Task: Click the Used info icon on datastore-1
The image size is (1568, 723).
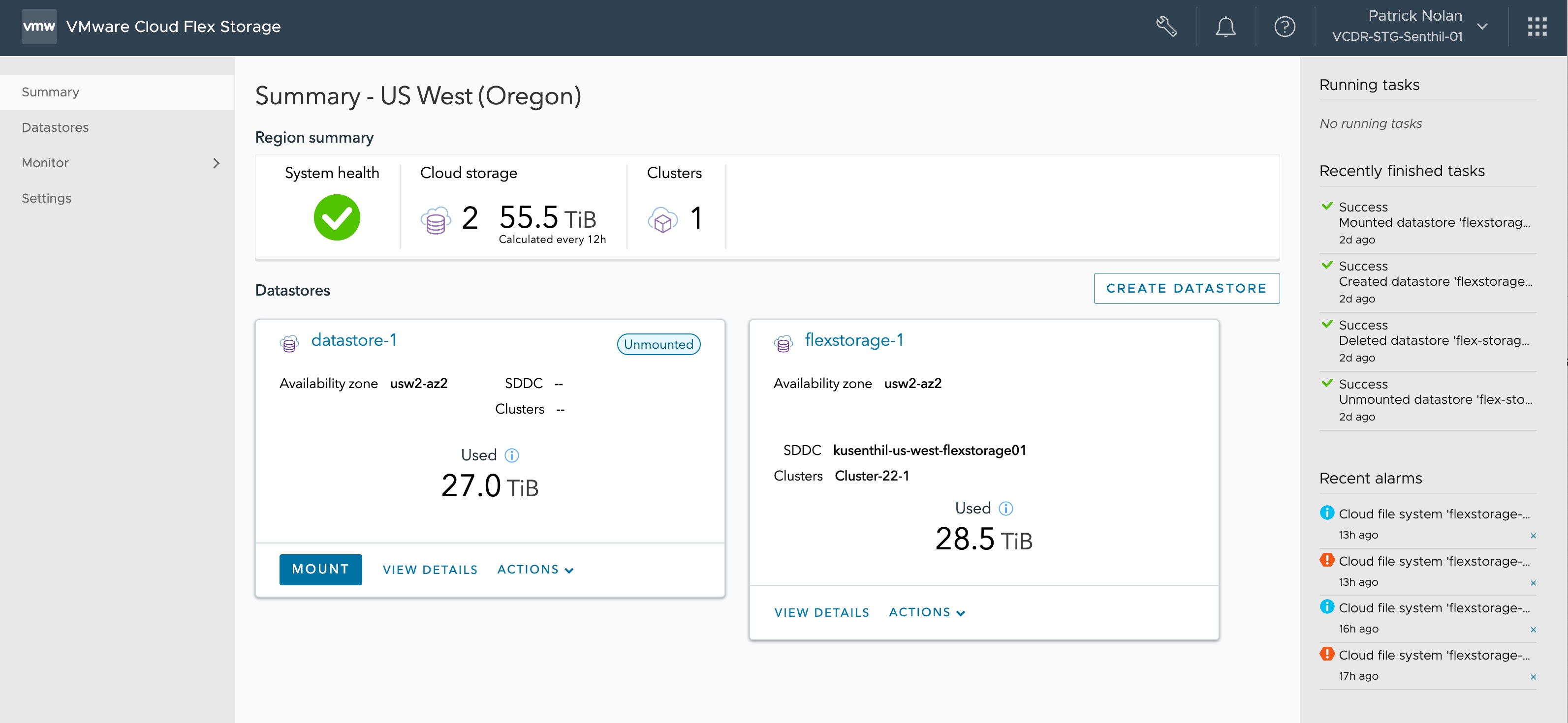Action: pos(512,455)
